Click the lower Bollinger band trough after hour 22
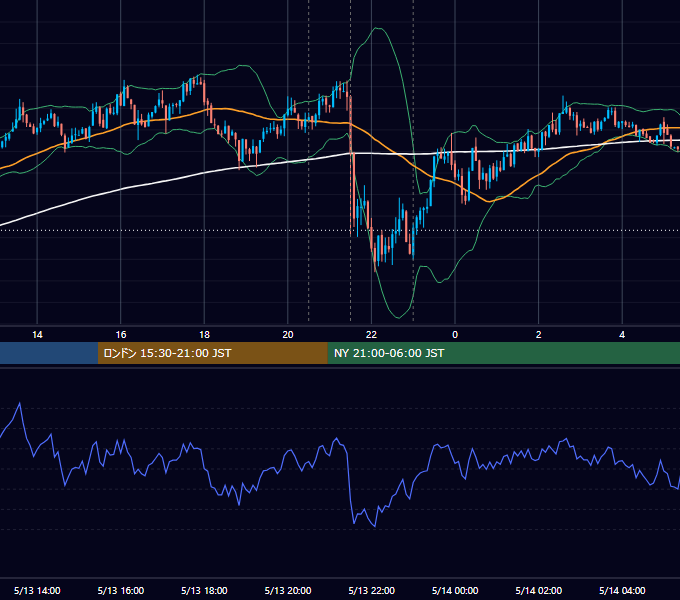 click(x=399, y=317)
